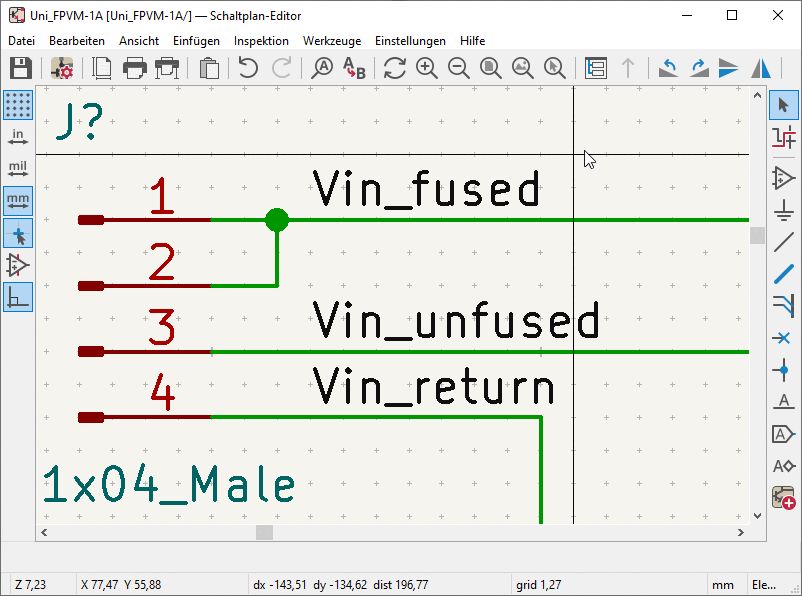Choose the select arrow tool

point(784,105)
